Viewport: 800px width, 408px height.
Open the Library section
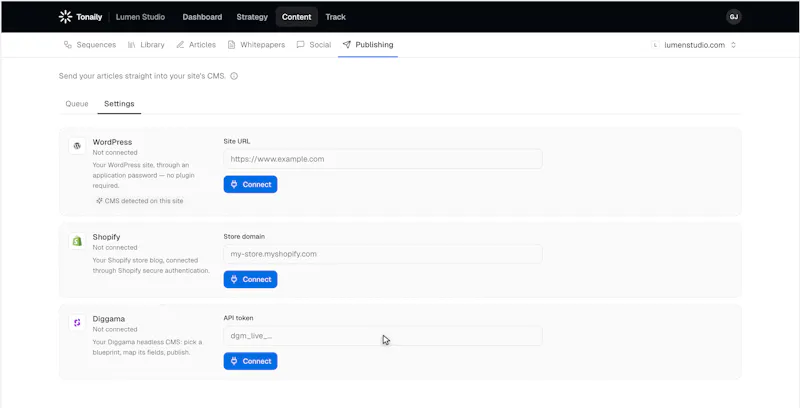pos(146,45)
